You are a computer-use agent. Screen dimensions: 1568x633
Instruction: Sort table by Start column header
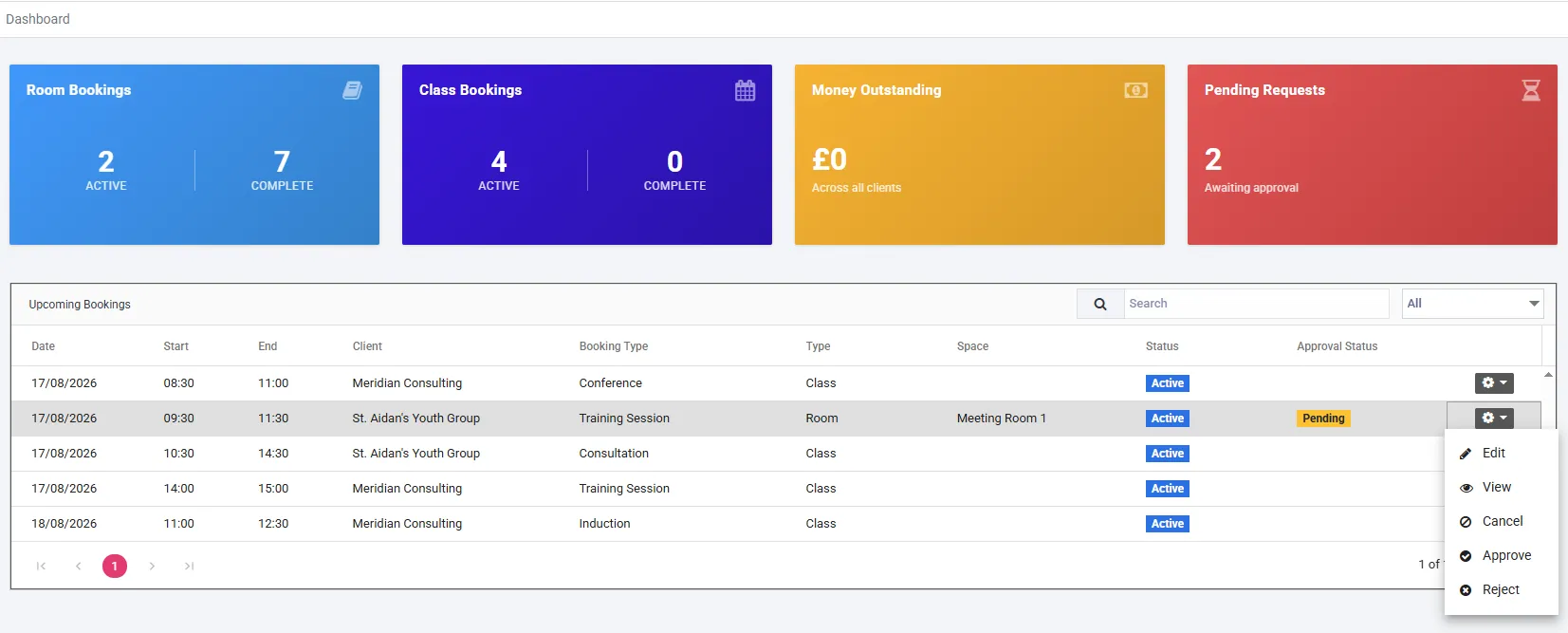tap(175, 346)
